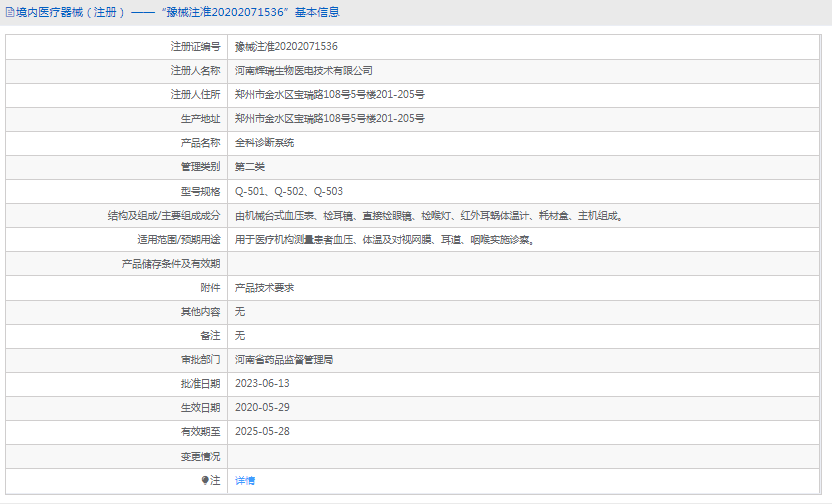Click the 产品名称 label
832x504 pixels.
point(200,143)
